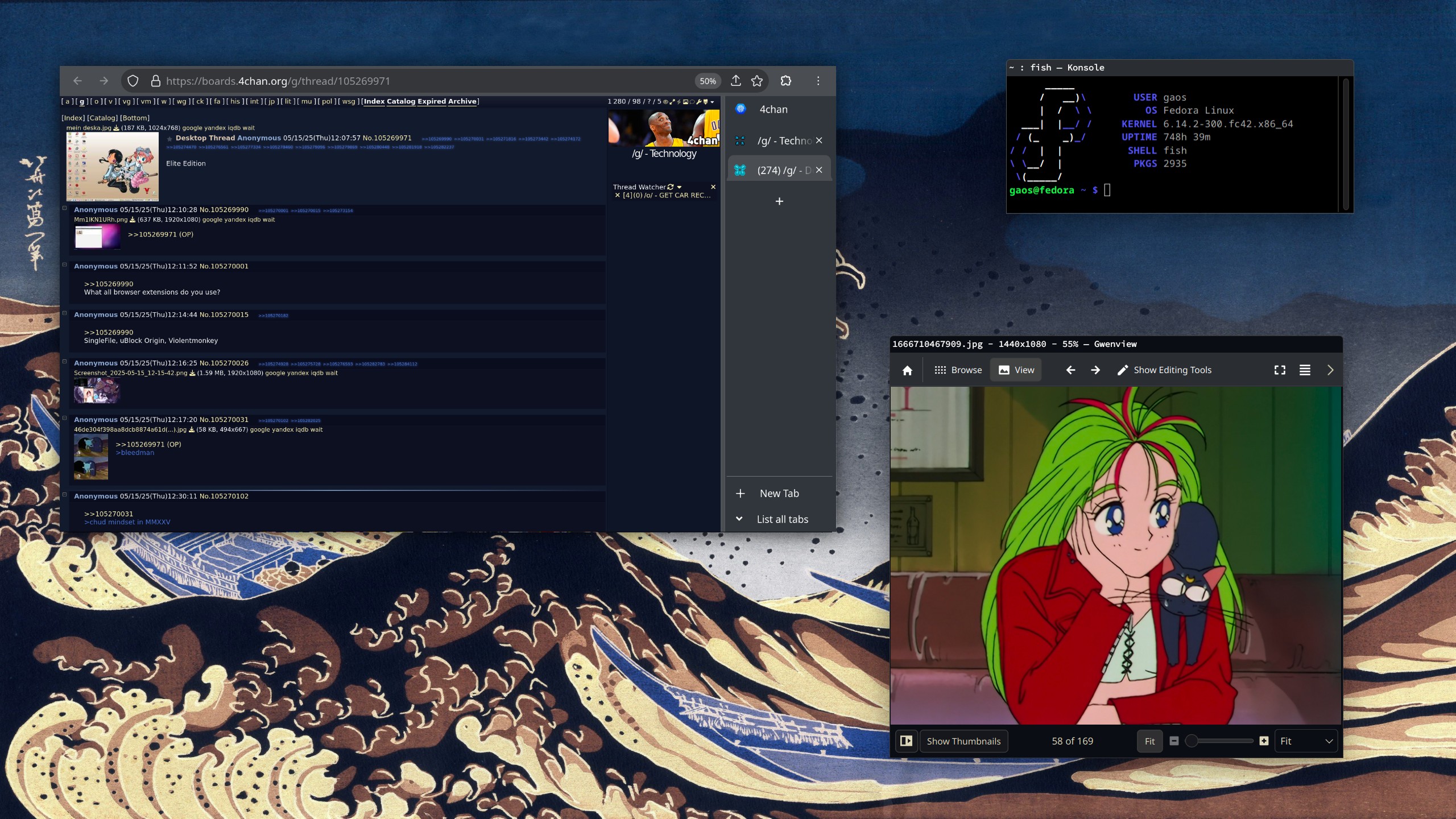Open the Screenshot_2025-05-15 thumbnail image
The height and width of the screenshot is (819, 1456).
(97, 391)
